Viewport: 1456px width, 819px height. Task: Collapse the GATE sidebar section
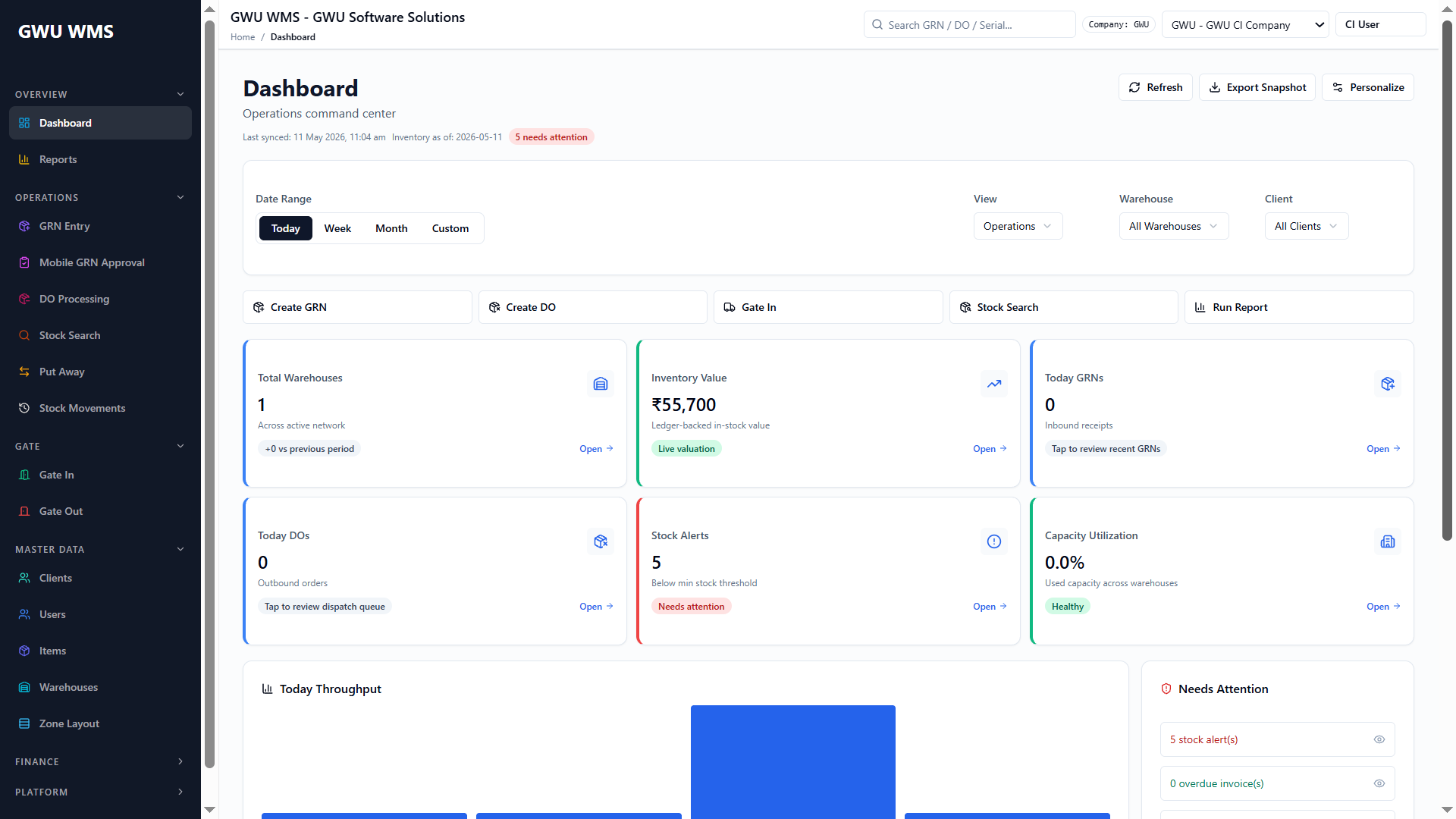100,446
